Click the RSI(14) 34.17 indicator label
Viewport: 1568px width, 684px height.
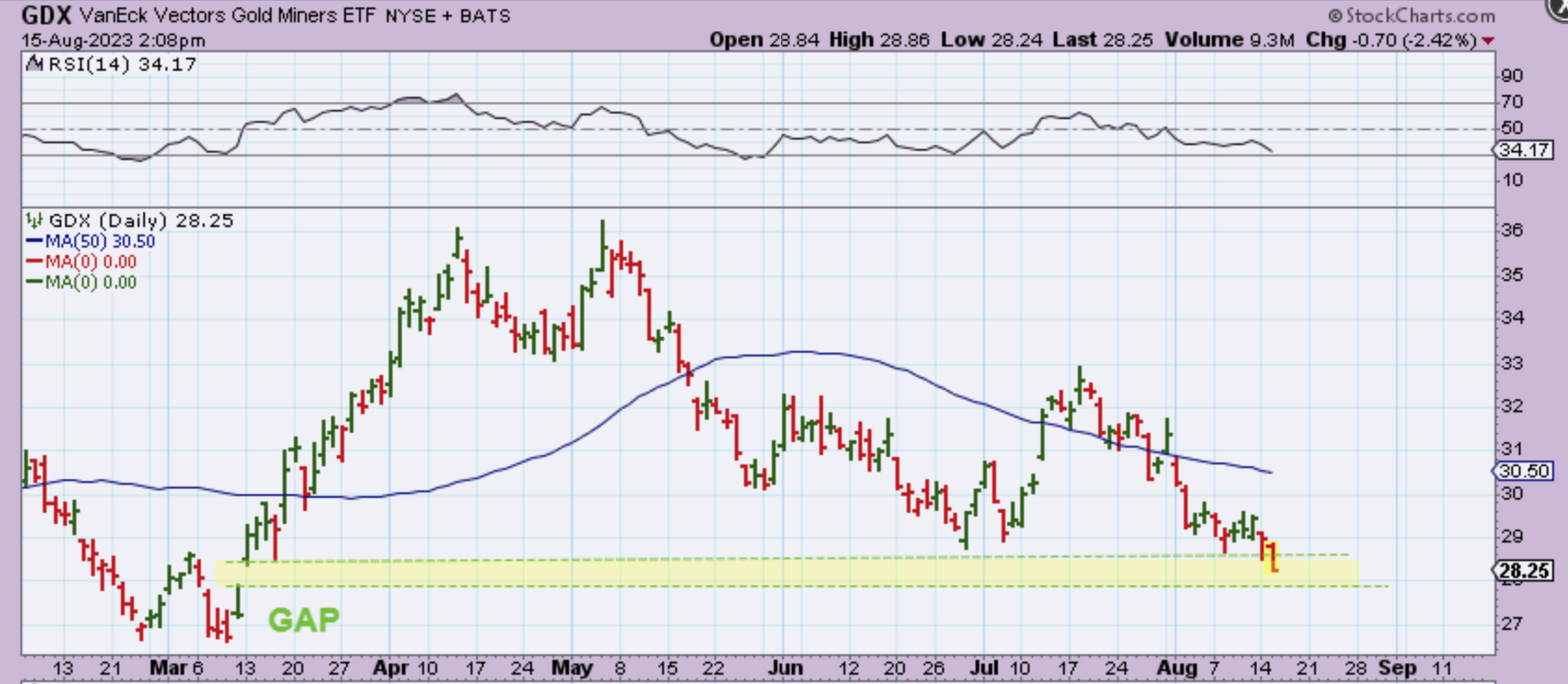(x=122, y=64)
